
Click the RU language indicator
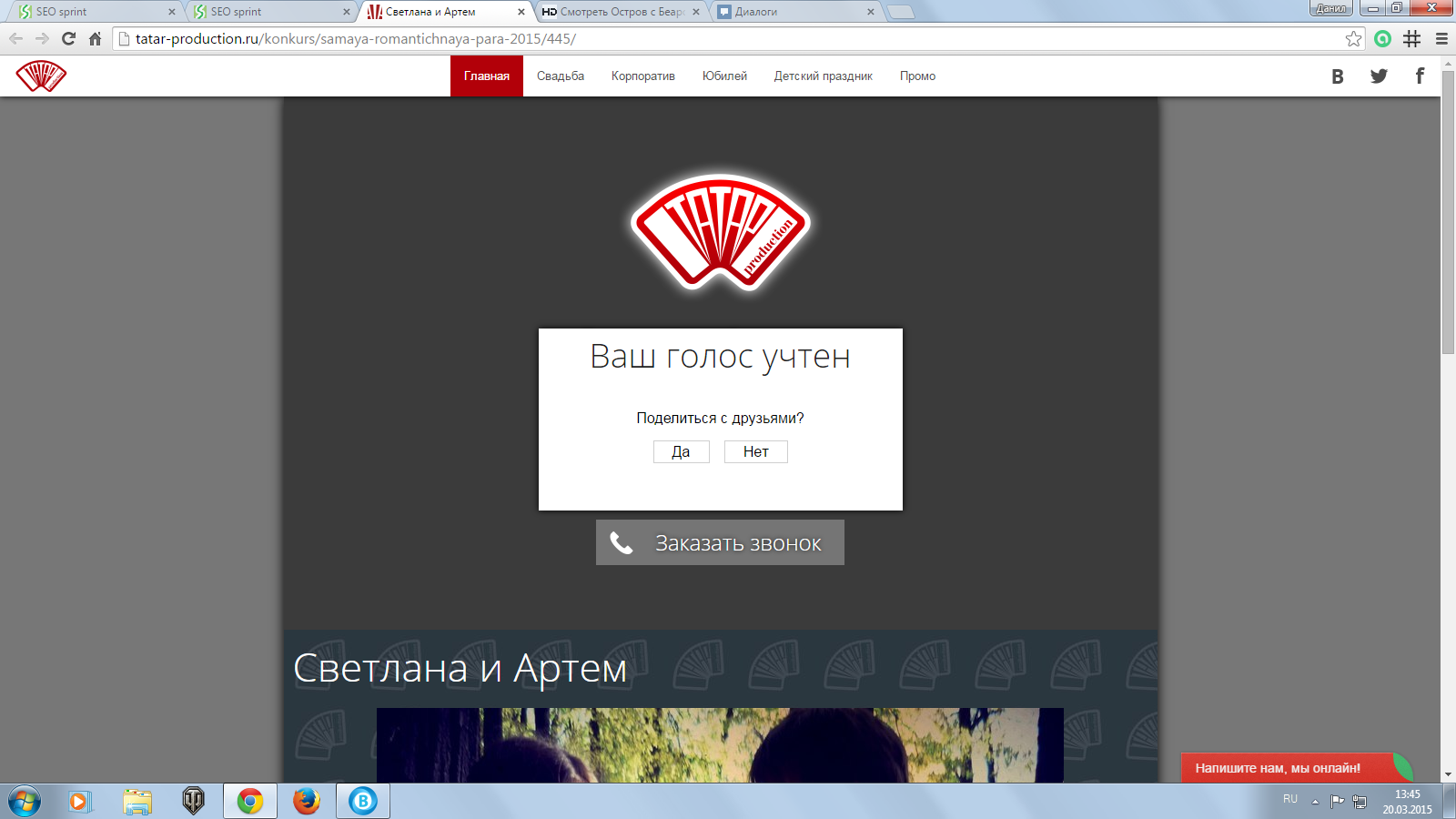tap(1290, 799)
